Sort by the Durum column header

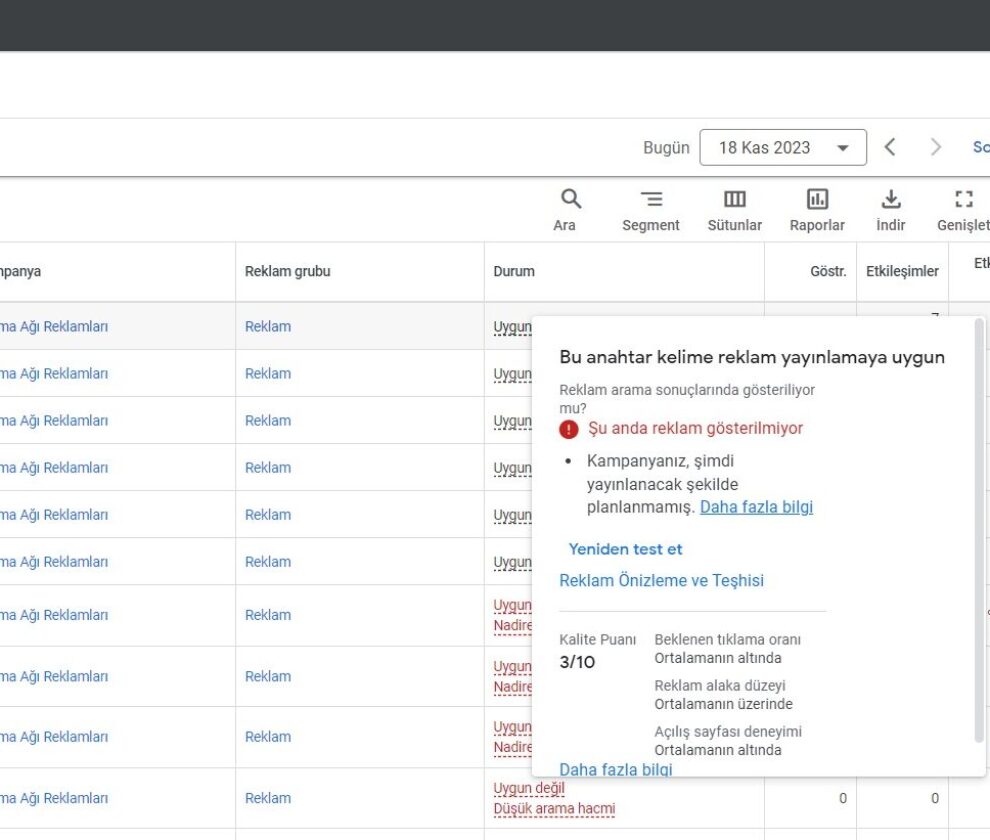point(514,271)
